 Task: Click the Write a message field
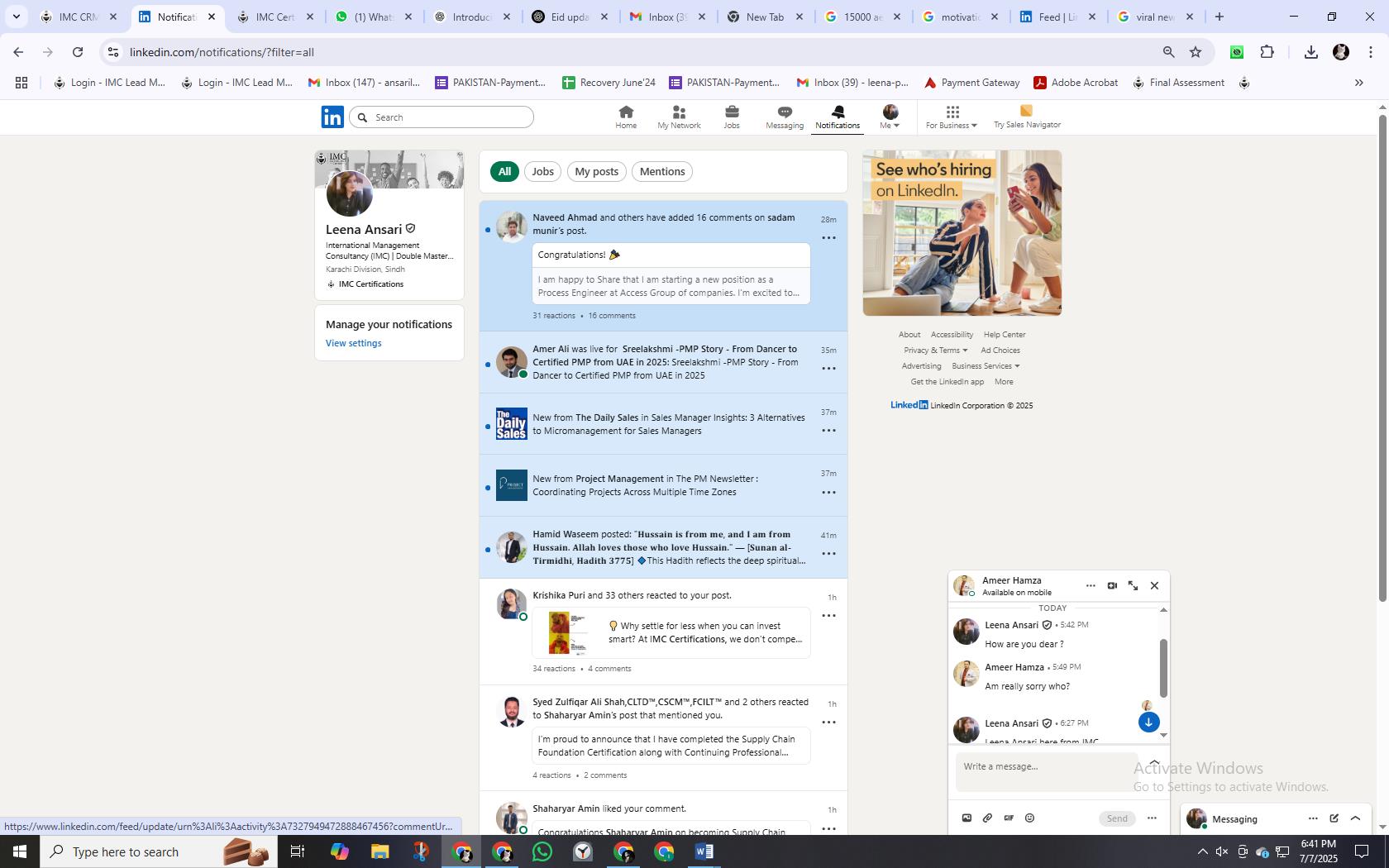click(1047, 772)
